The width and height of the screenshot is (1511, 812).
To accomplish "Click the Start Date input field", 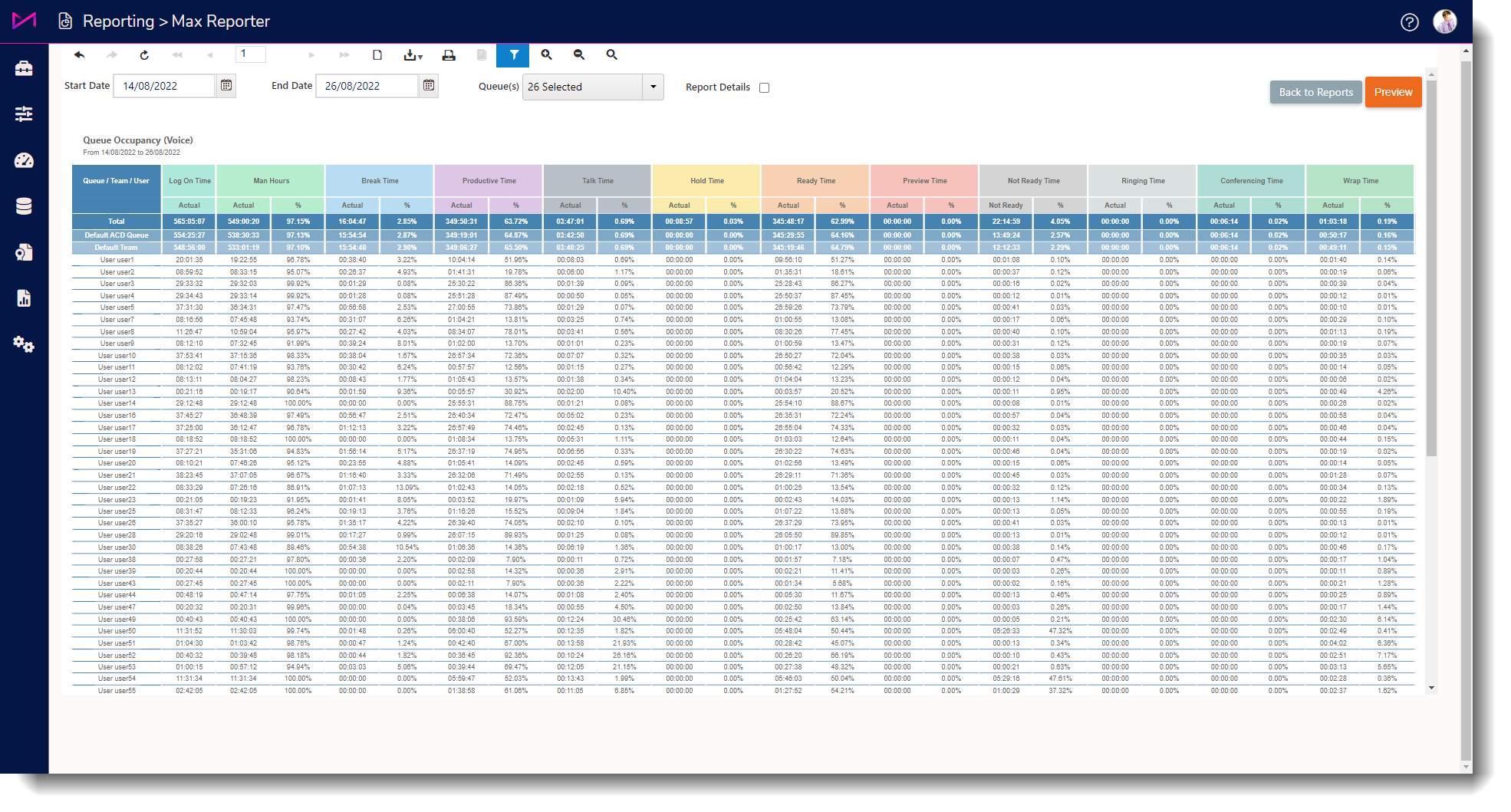I will (x=164, y=86).
